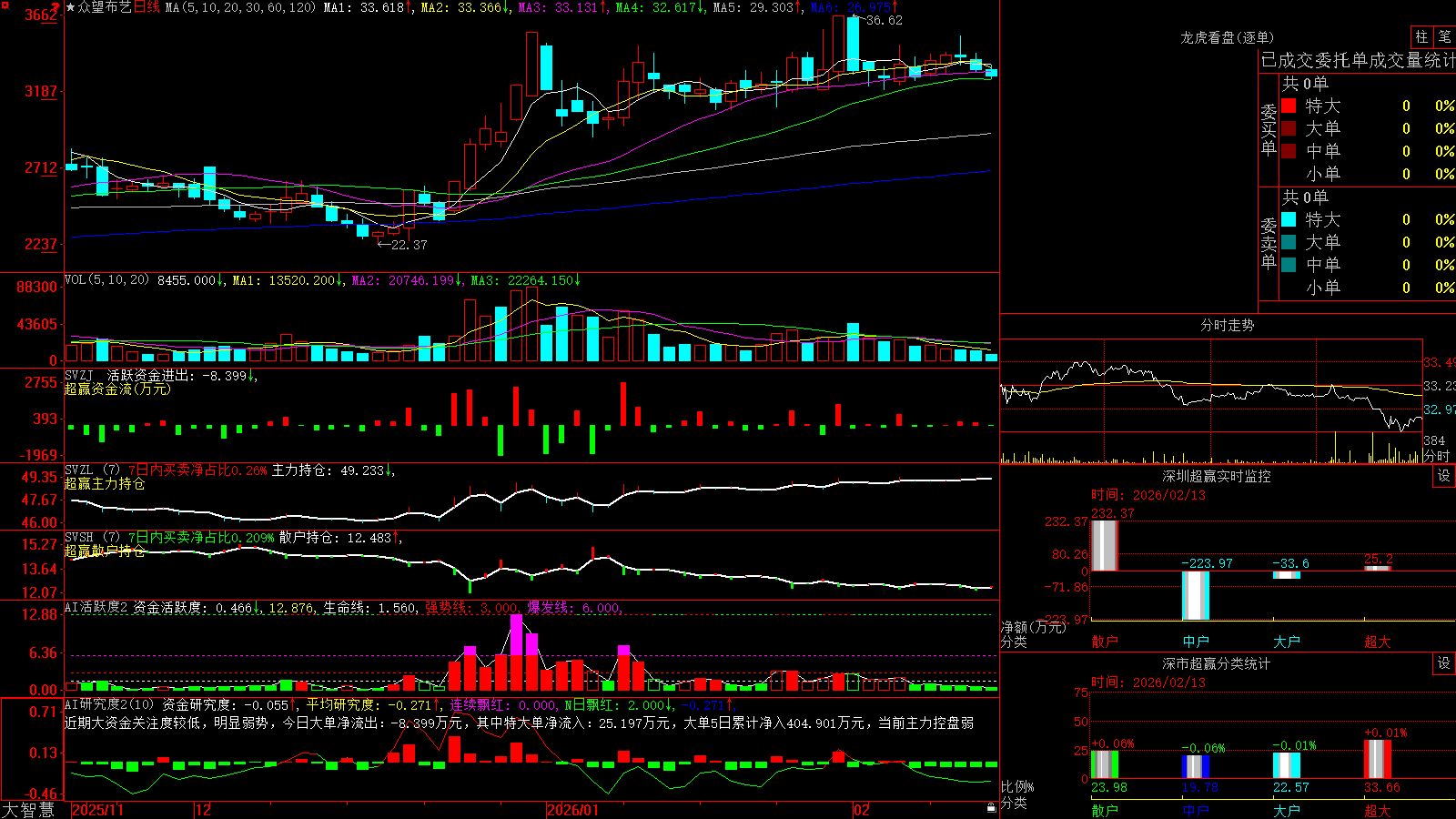Select the 深圳超赢实时监控 panel title

click(1216, 476)
